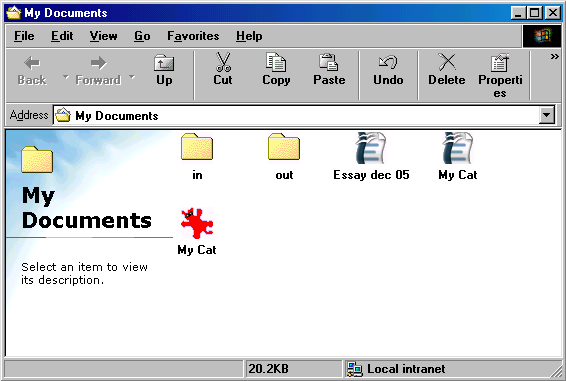Image resolution: width=566 pixels, height=381 pixels.
Task: Open the View menu
Action: click(104, 36)
